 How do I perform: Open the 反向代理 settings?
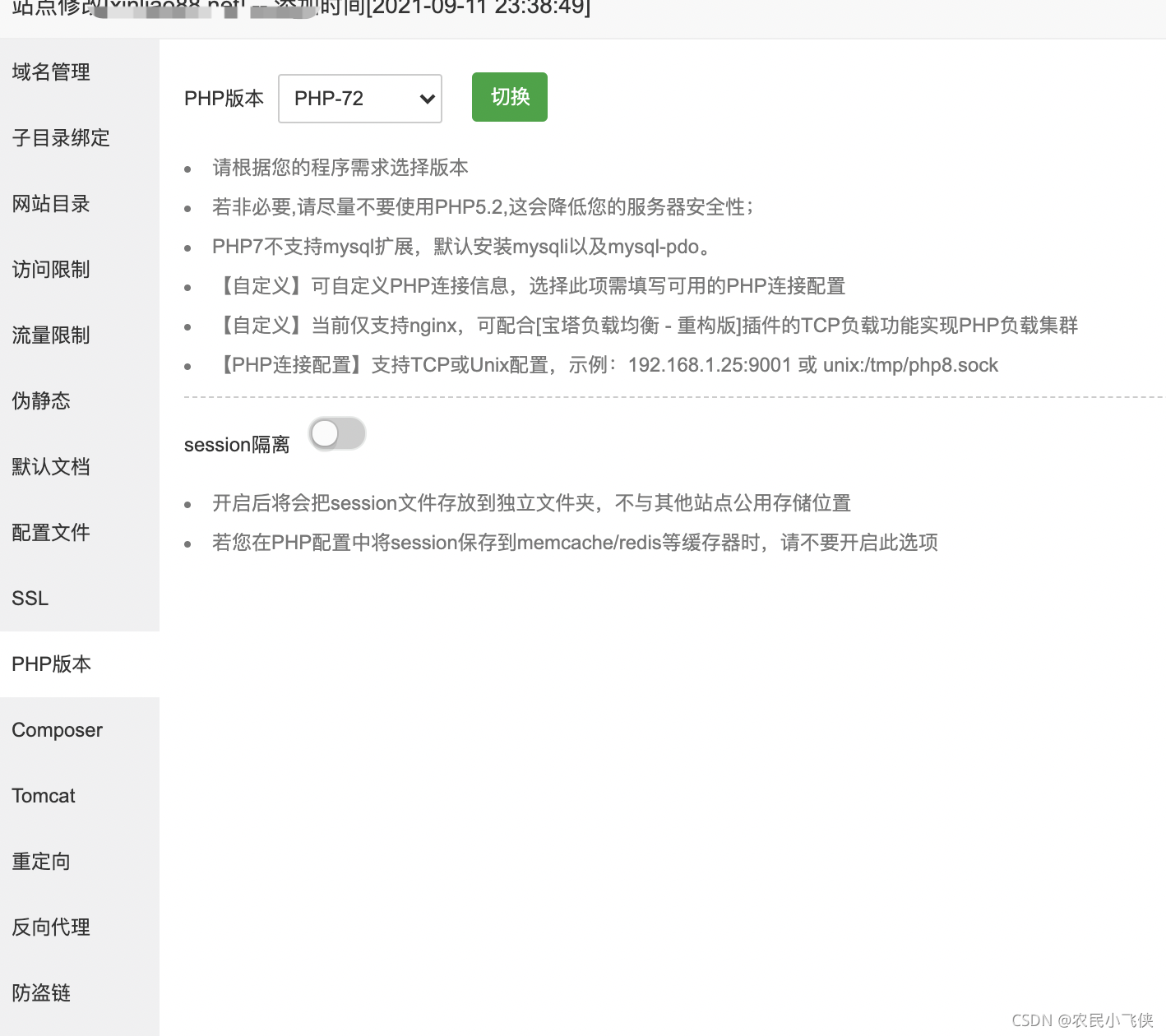click(x=50, y=927)
